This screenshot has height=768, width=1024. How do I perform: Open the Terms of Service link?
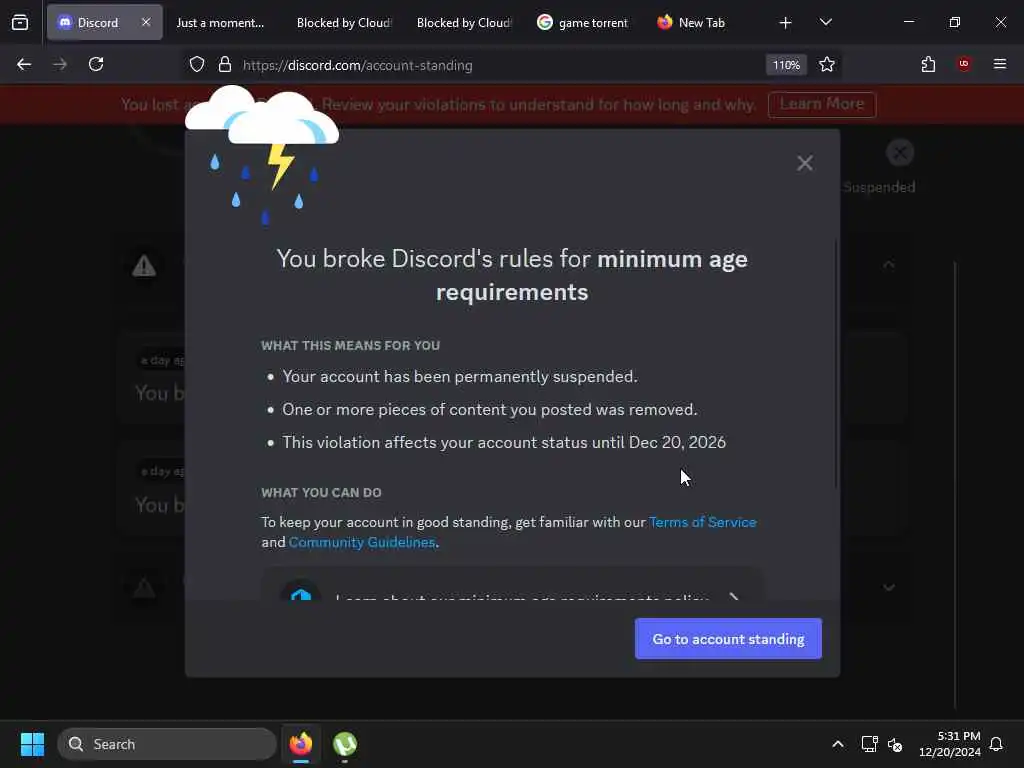click(703, 522)
